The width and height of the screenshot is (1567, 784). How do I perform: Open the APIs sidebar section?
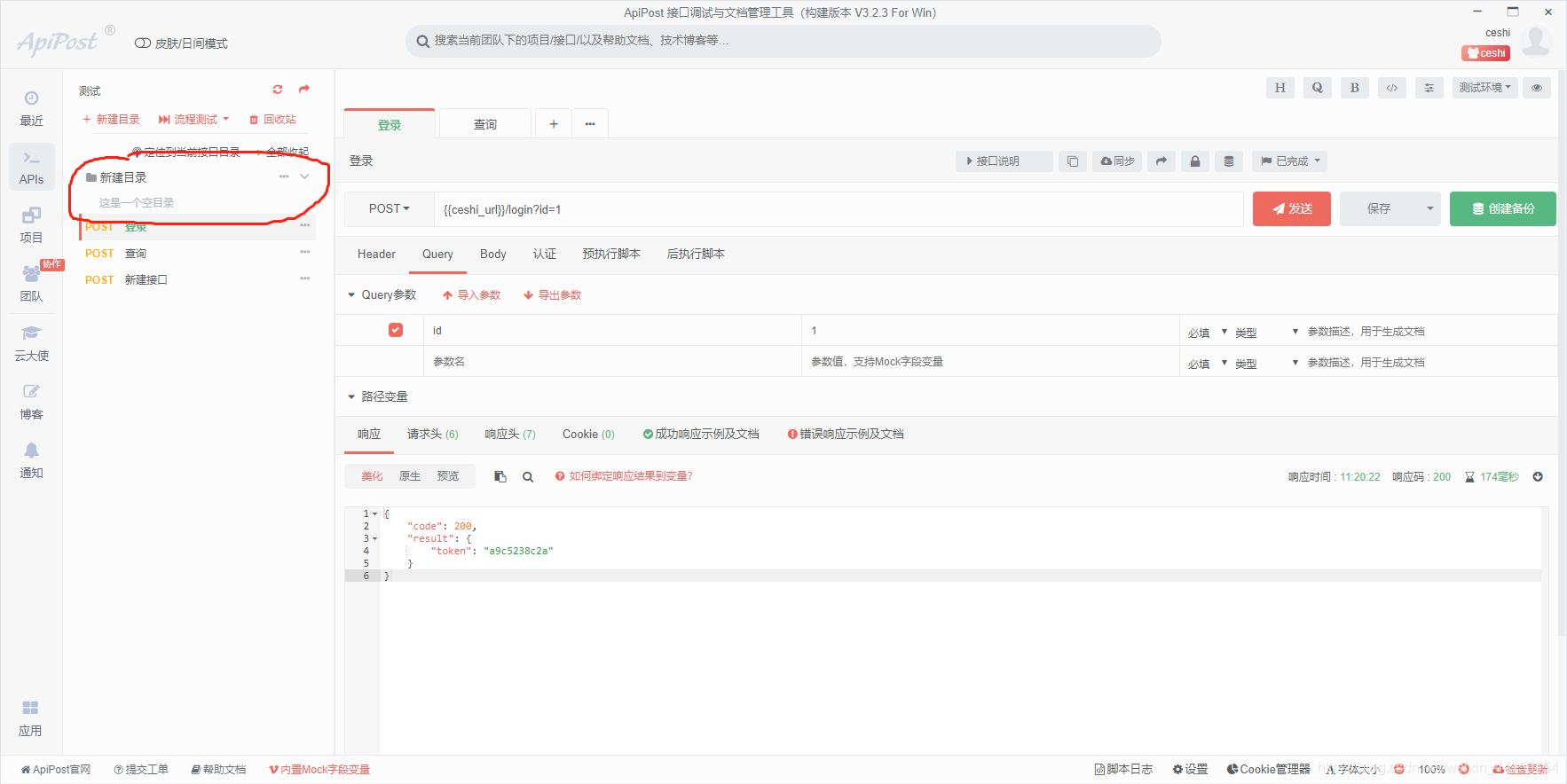click(x=31, y=167)
